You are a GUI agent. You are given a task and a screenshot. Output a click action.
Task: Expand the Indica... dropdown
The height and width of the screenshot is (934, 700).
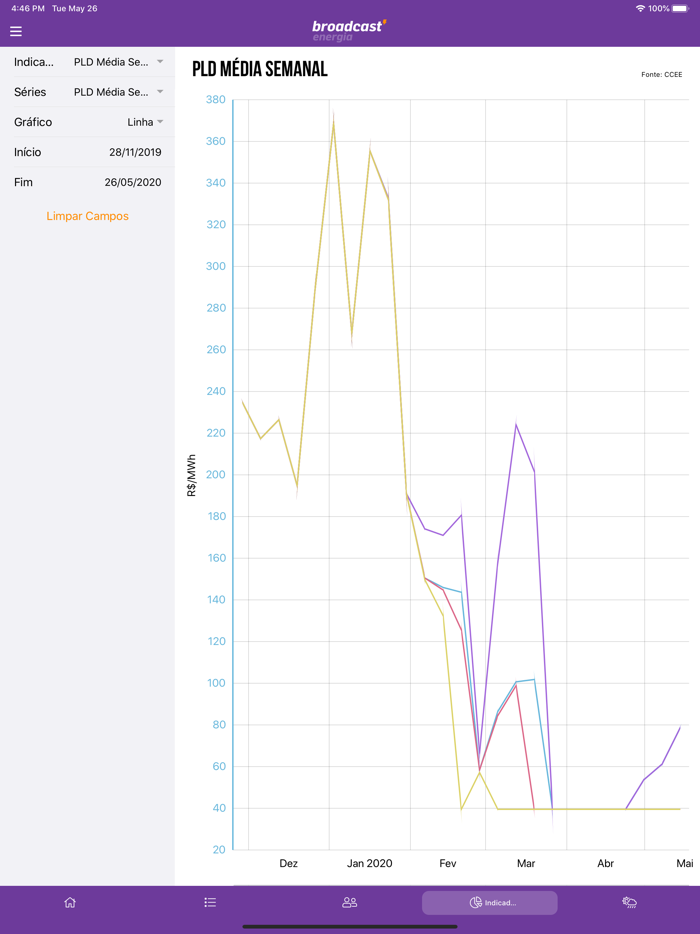(88, 62)
